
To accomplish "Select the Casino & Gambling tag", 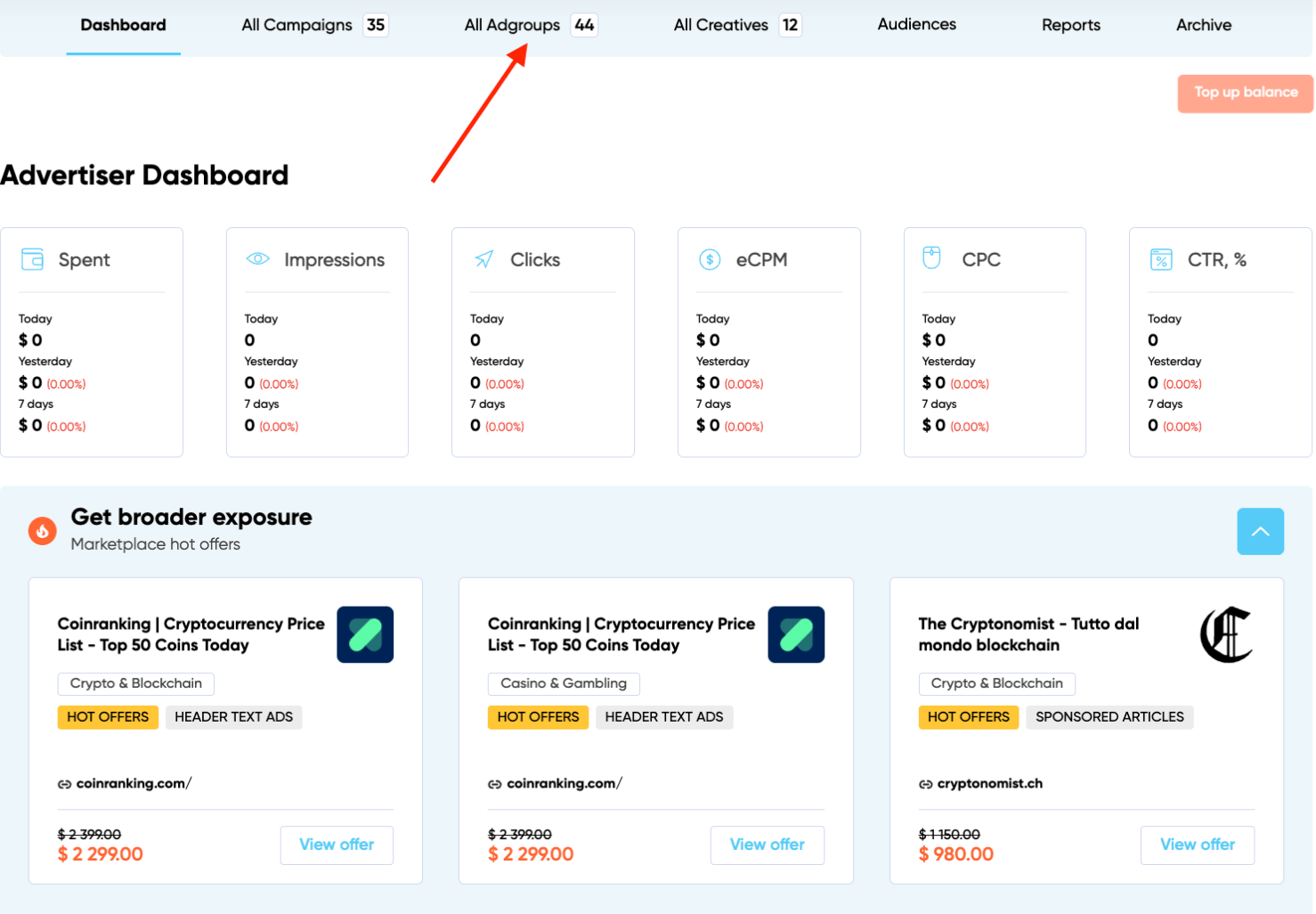I will (x=563, y=683).
